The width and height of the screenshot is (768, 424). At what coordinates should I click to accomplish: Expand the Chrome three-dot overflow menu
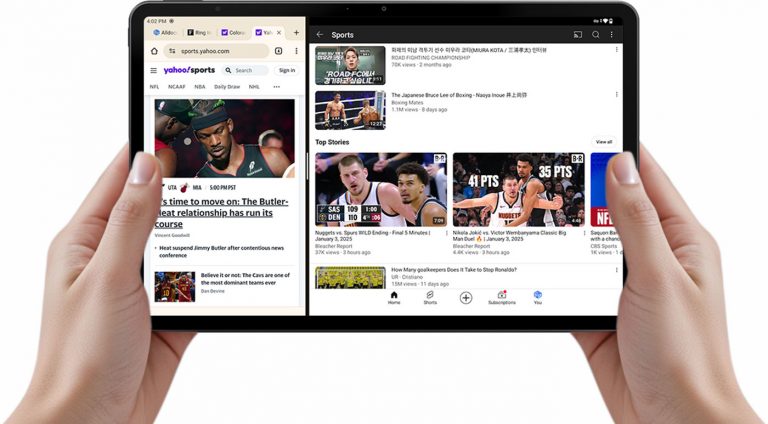[x=296, y=51]
